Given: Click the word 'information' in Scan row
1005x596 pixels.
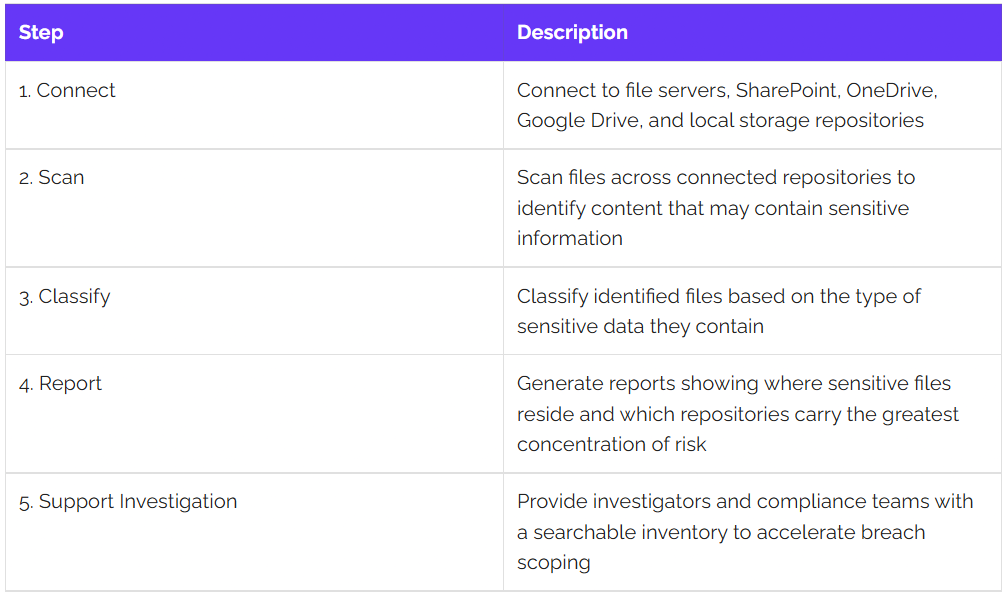Looking at the screenshot, I should pyautogui.click(x=570, y=238).
